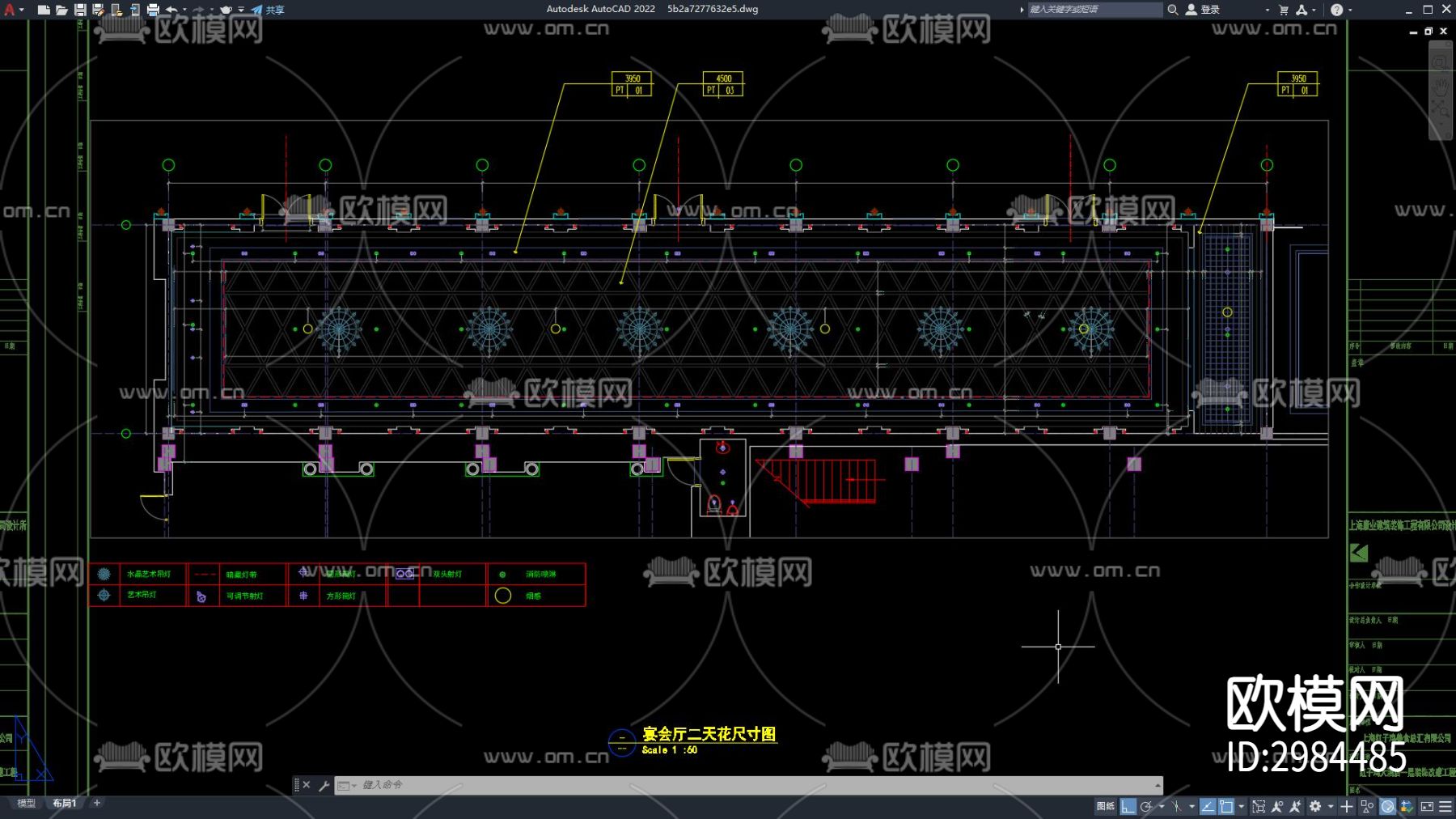The height and width of the screenshot is (819, 1456).
Task: Click the Autodesk connect triangle icon
Action: pos(1301,10)
